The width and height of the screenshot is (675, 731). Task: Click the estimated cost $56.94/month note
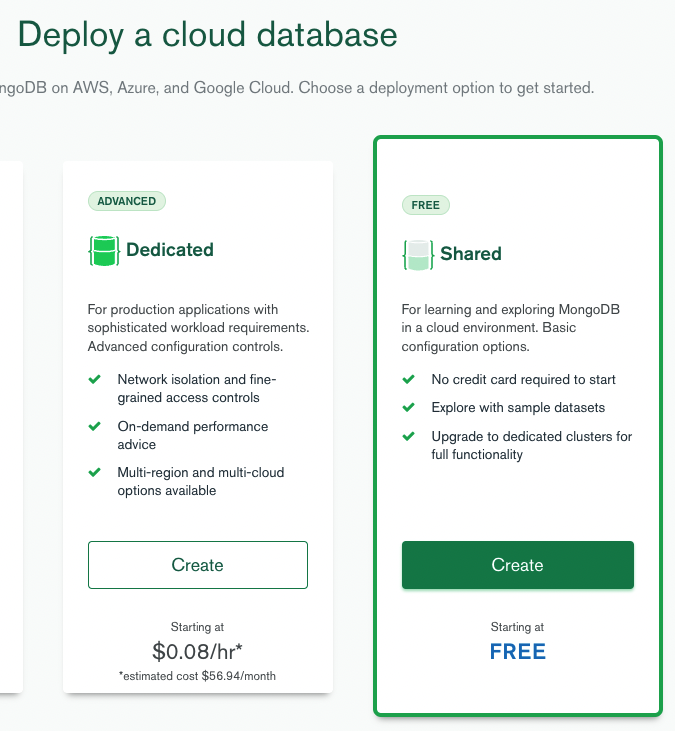(x=197, y=676)
